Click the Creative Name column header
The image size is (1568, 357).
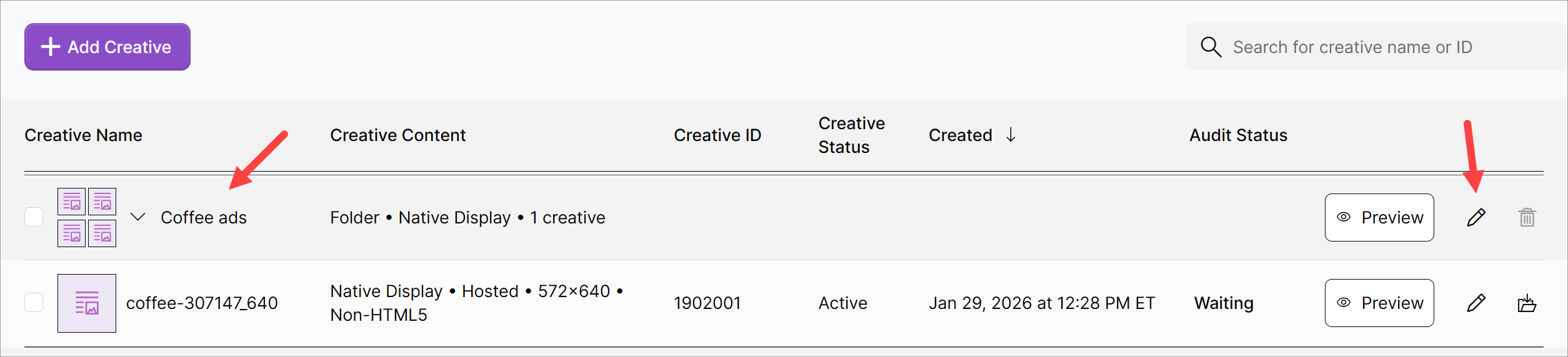pos(83,135)
